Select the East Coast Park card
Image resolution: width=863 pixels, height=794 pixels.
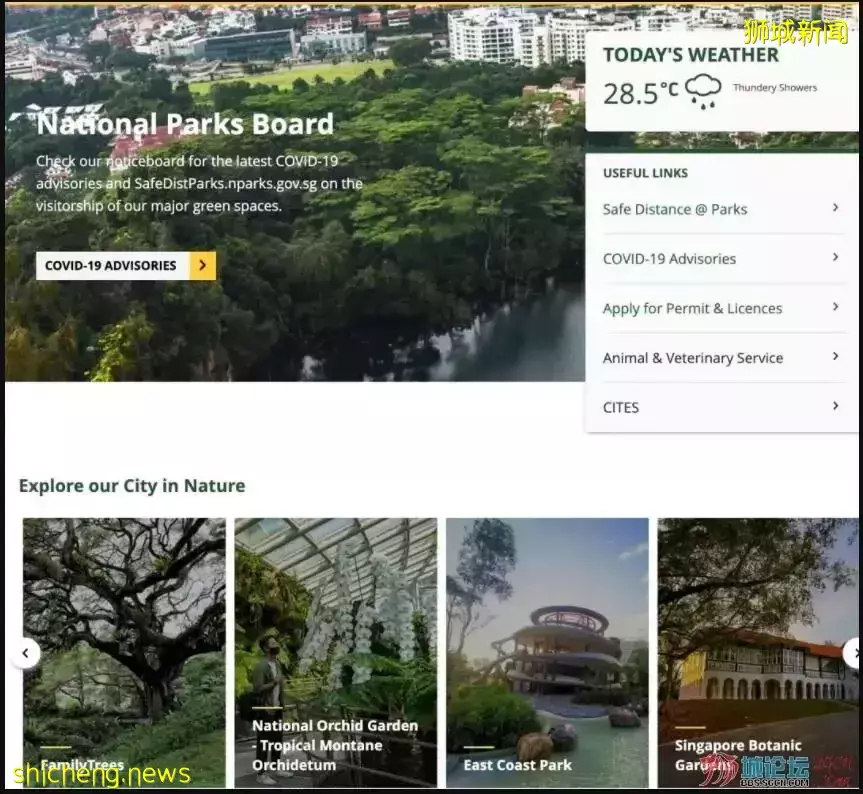tap(547, 652)
